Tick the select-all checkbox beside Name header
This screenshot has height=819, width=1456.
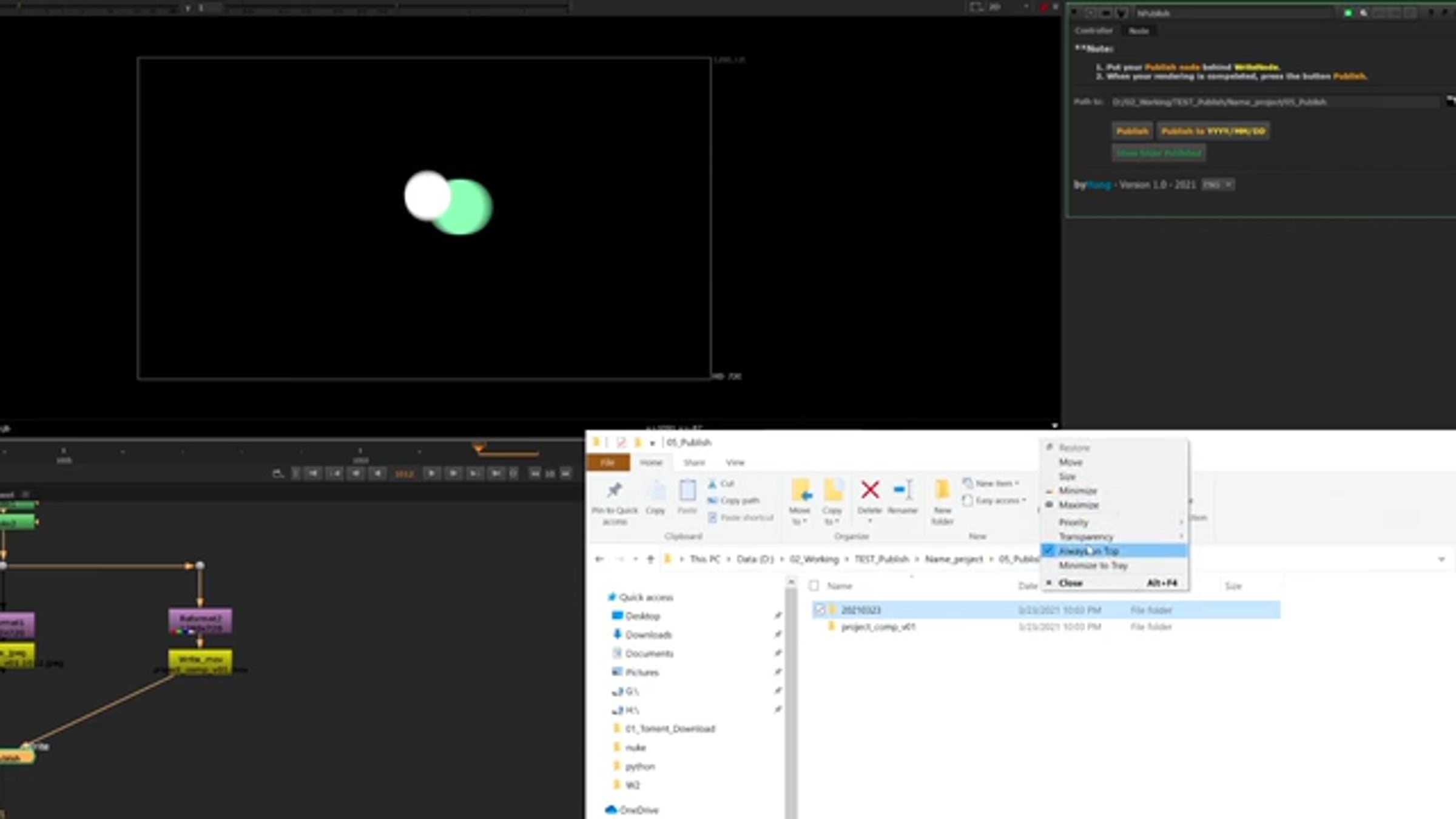click(814, 585)
